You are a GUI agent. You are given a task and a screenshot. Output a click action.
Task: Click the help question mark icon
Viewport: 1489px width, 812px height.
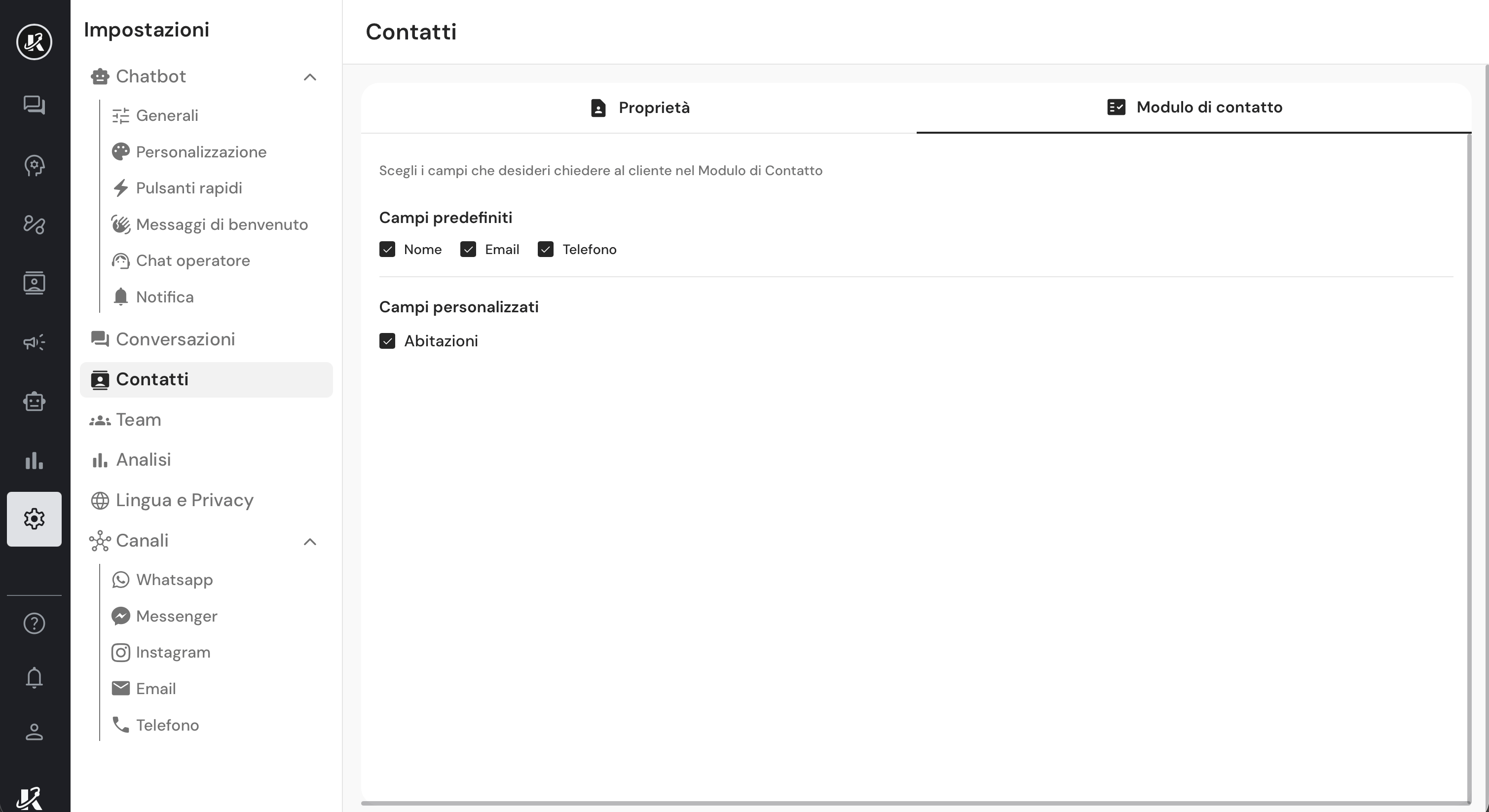click(34, 623)
